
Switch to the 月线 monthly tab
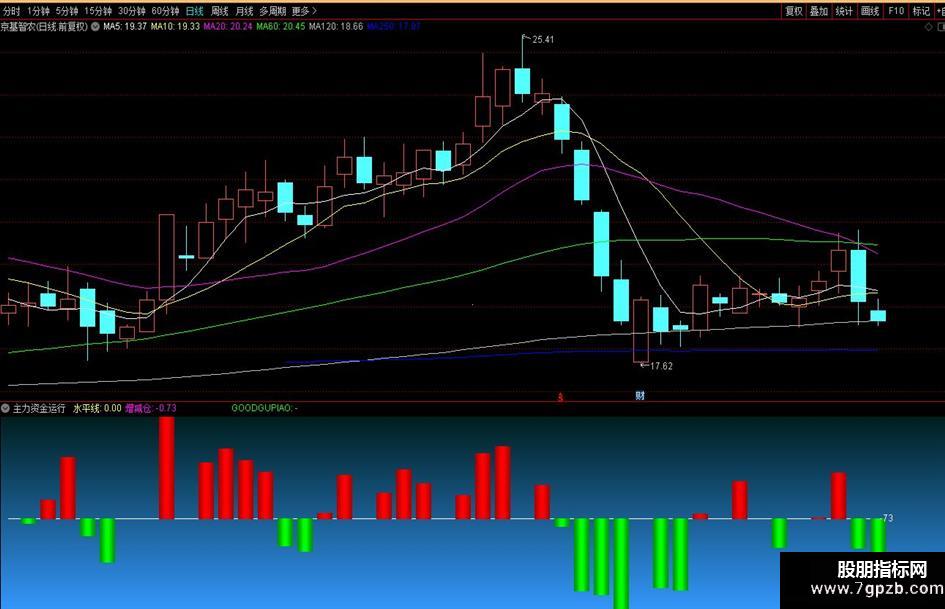click(244, 11)
